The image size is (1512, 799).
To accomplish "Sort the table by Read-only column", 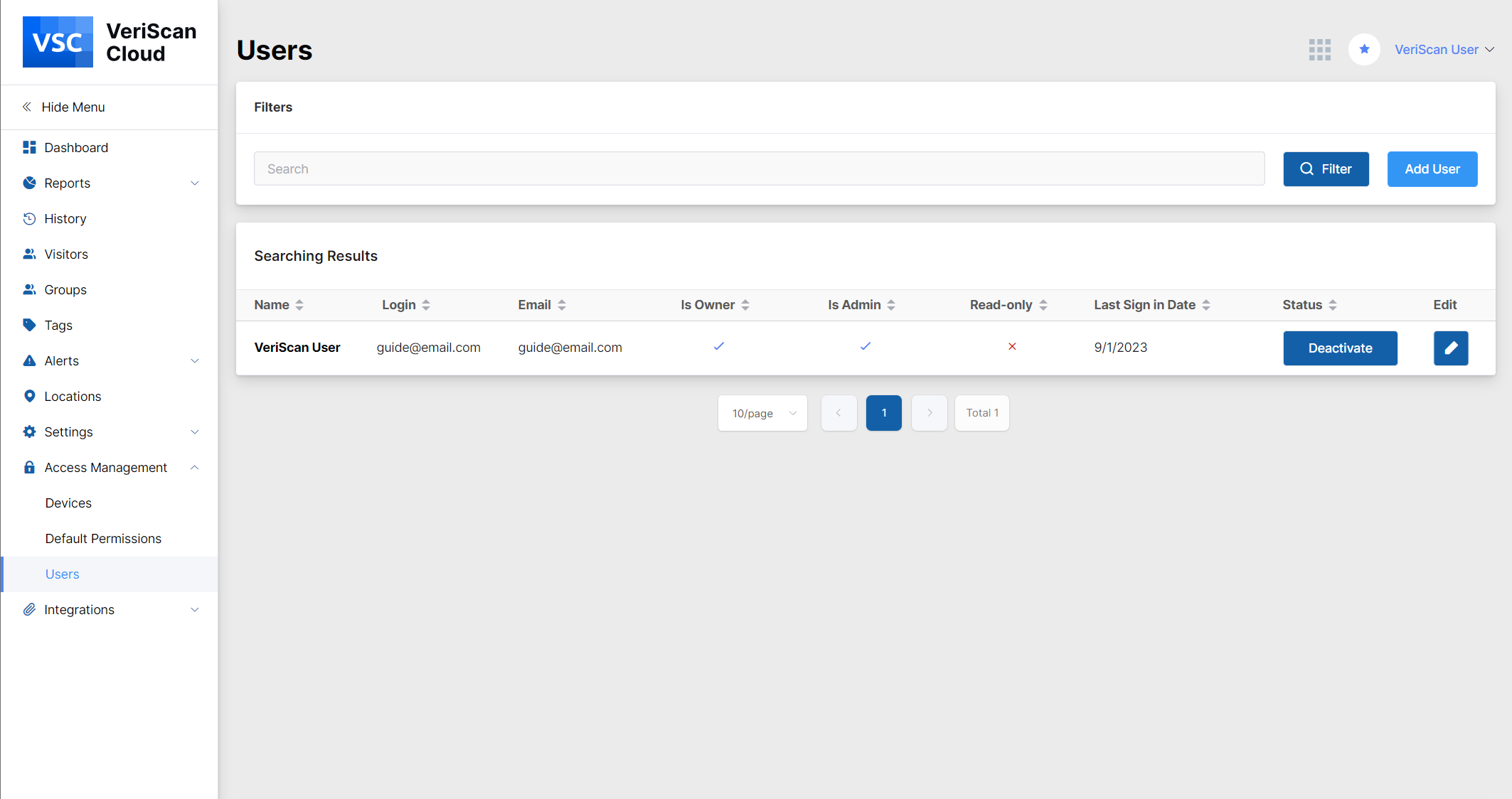I will point(1043,305).
